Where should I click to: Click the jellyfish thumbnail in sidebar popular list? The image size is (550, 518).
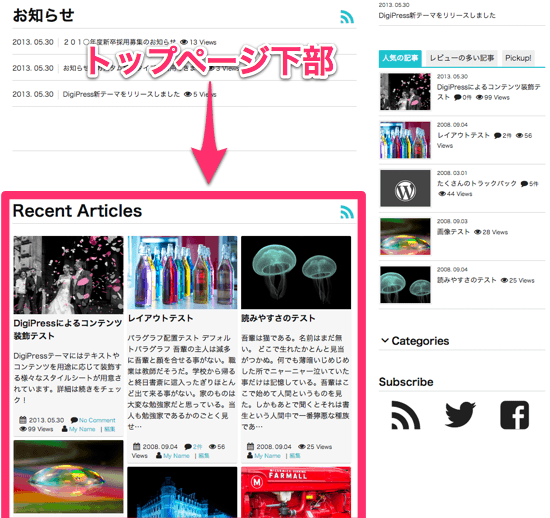[405, 285]
